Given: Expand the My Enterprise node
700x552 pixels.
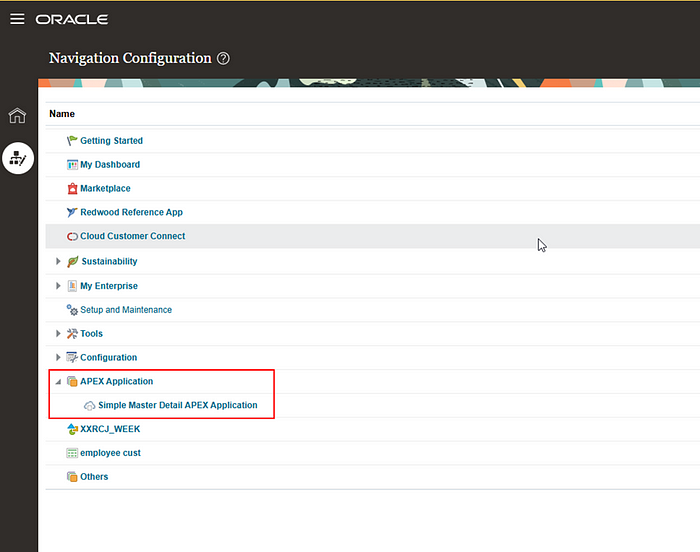Looking at the screenshot, I should point(58,286).
